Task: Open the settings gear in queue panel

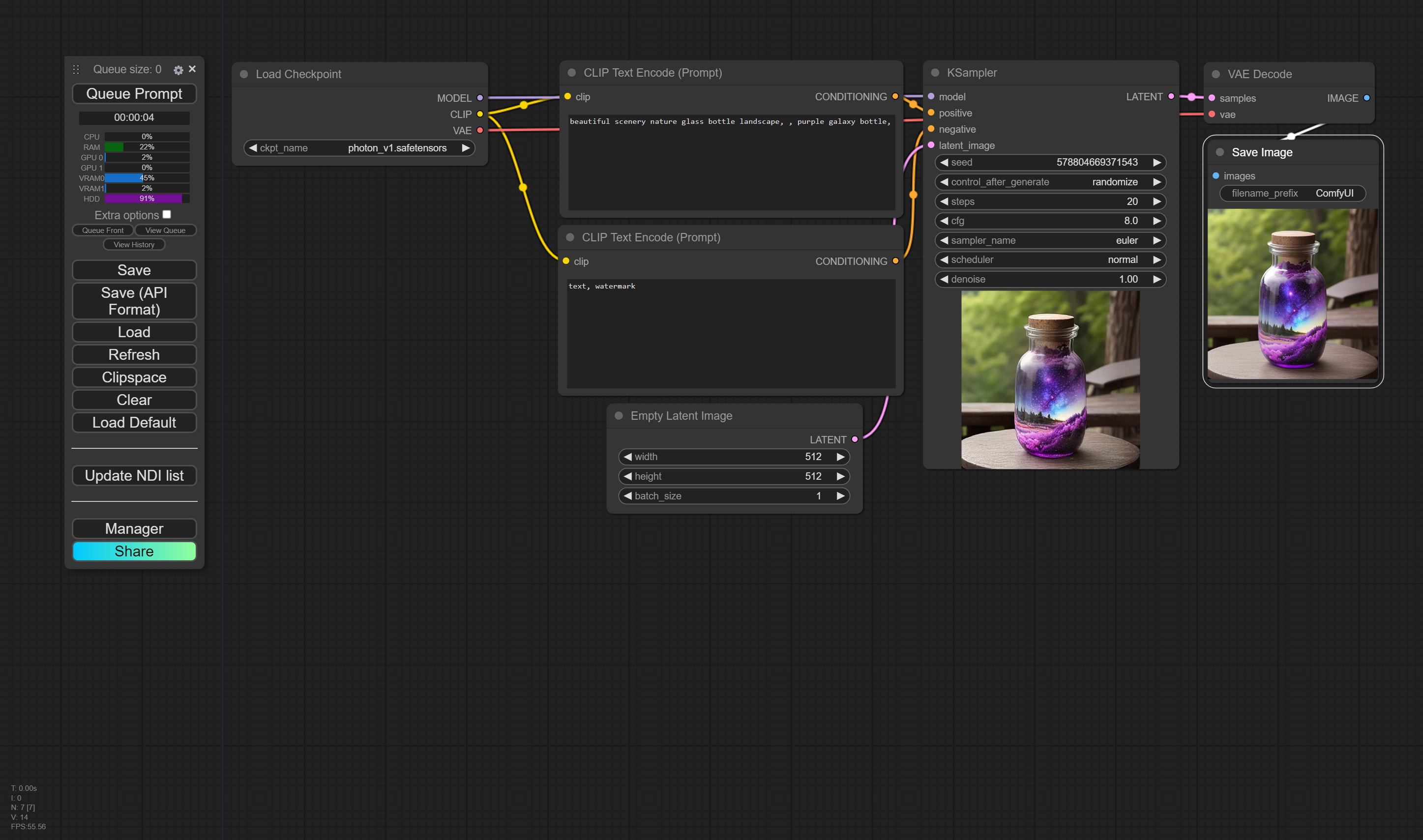Action: pyautogui.click(x=178, y=70)
